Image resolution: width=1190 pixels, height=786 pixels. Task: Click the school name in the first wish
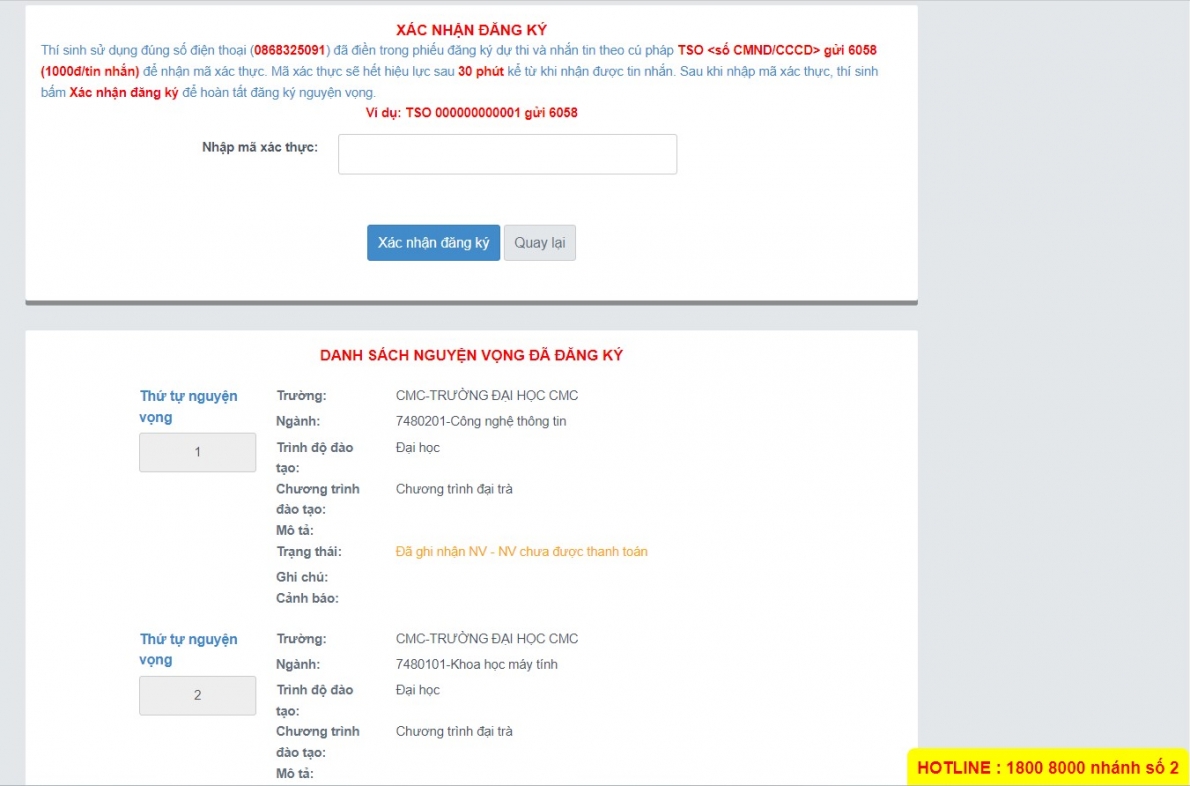pyautogui.click(x=486, y=395)
